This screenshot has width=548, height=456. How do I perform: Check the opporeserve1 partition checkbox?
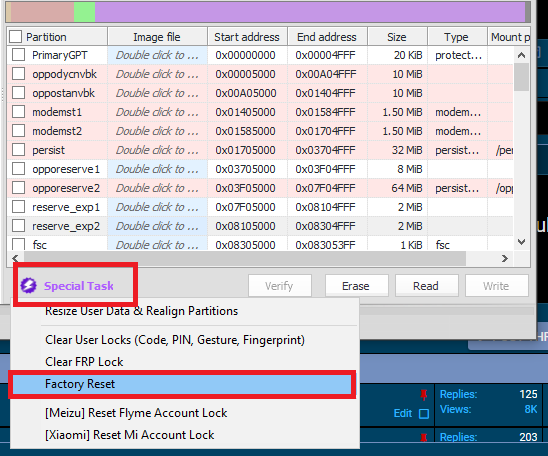18,169
